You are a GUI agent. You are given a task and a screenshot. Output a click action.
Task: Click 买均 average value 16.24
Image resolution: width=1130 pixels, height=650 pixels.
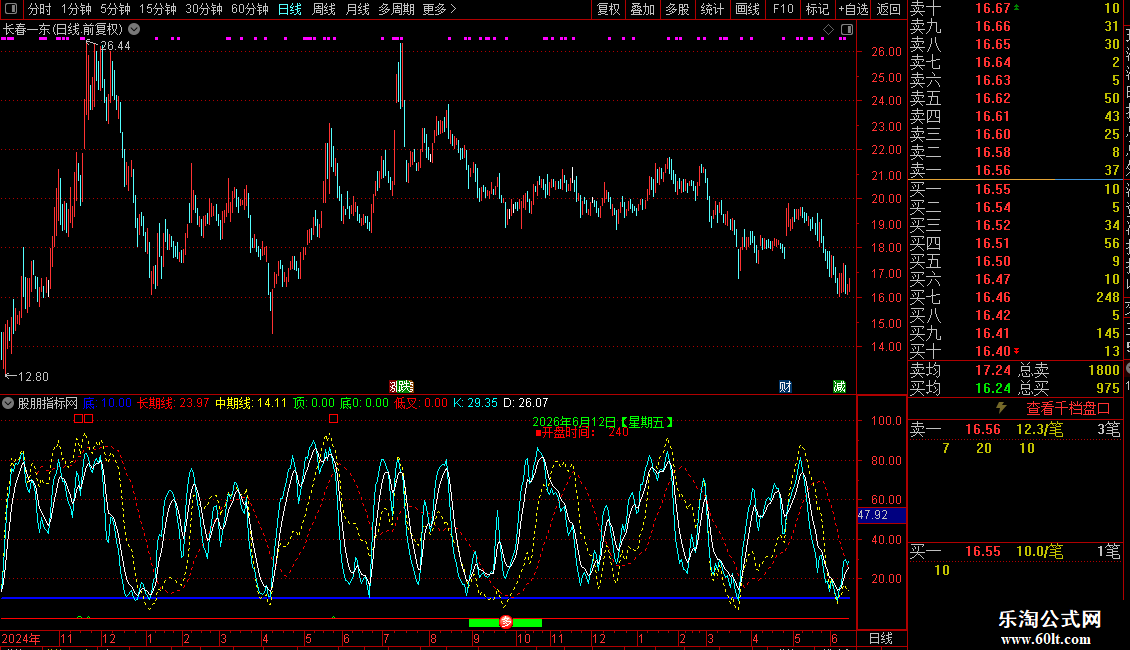coord(992,388)
